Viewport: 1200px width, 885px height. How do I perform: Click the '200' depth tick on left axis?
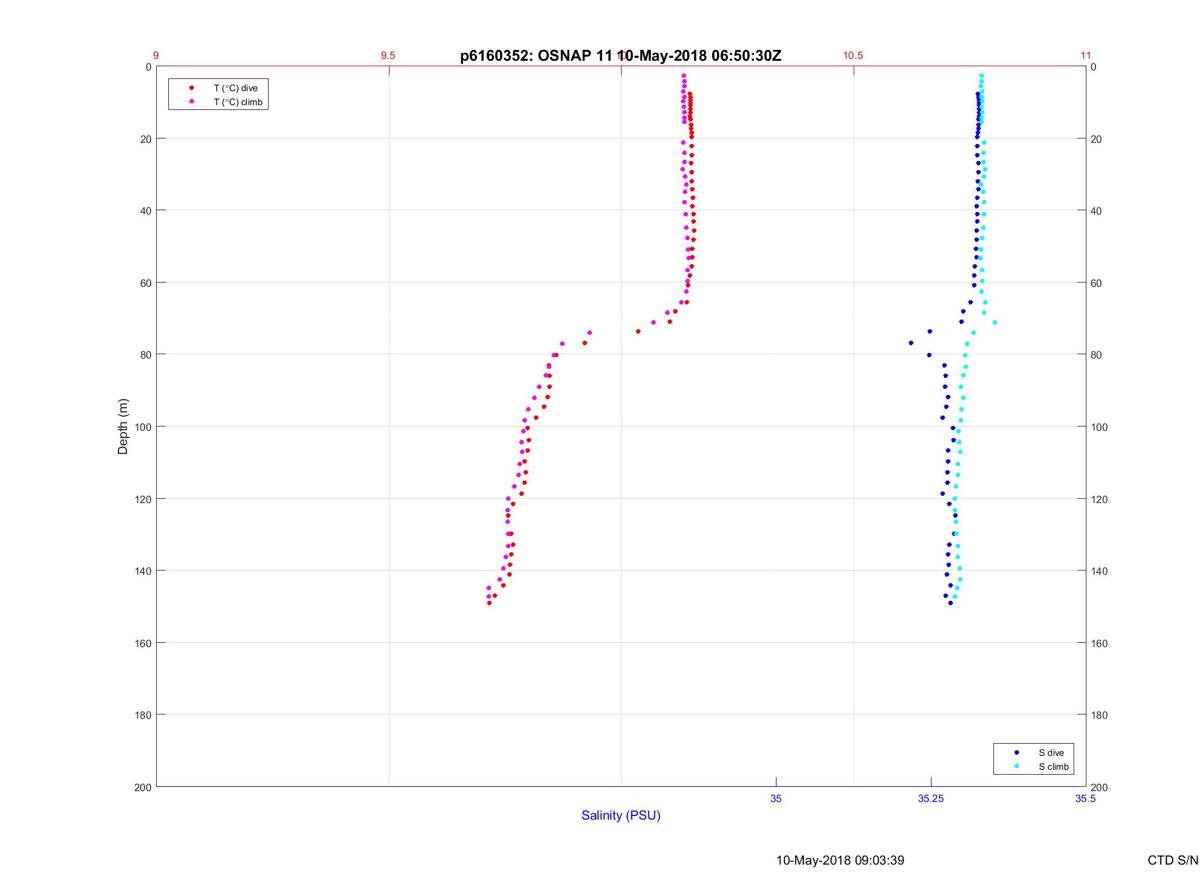tap(142, 787)
